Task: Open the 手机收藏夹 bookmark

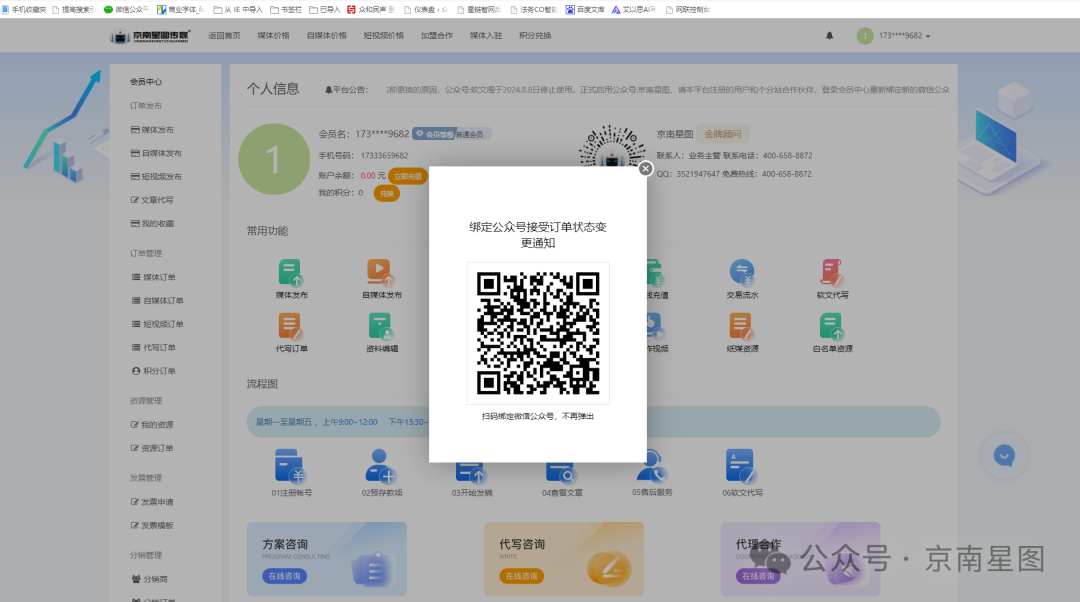Action: [x=24, y=10]
